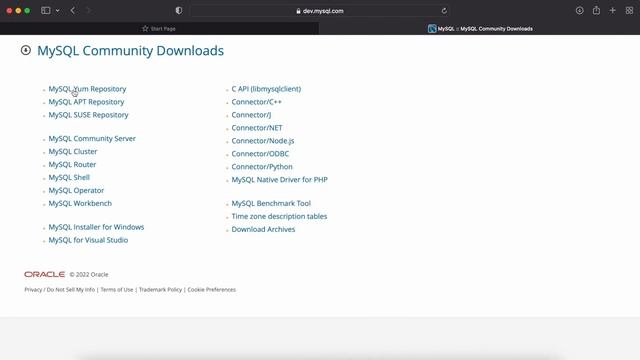Open Download Archives link

coord(263,229)
